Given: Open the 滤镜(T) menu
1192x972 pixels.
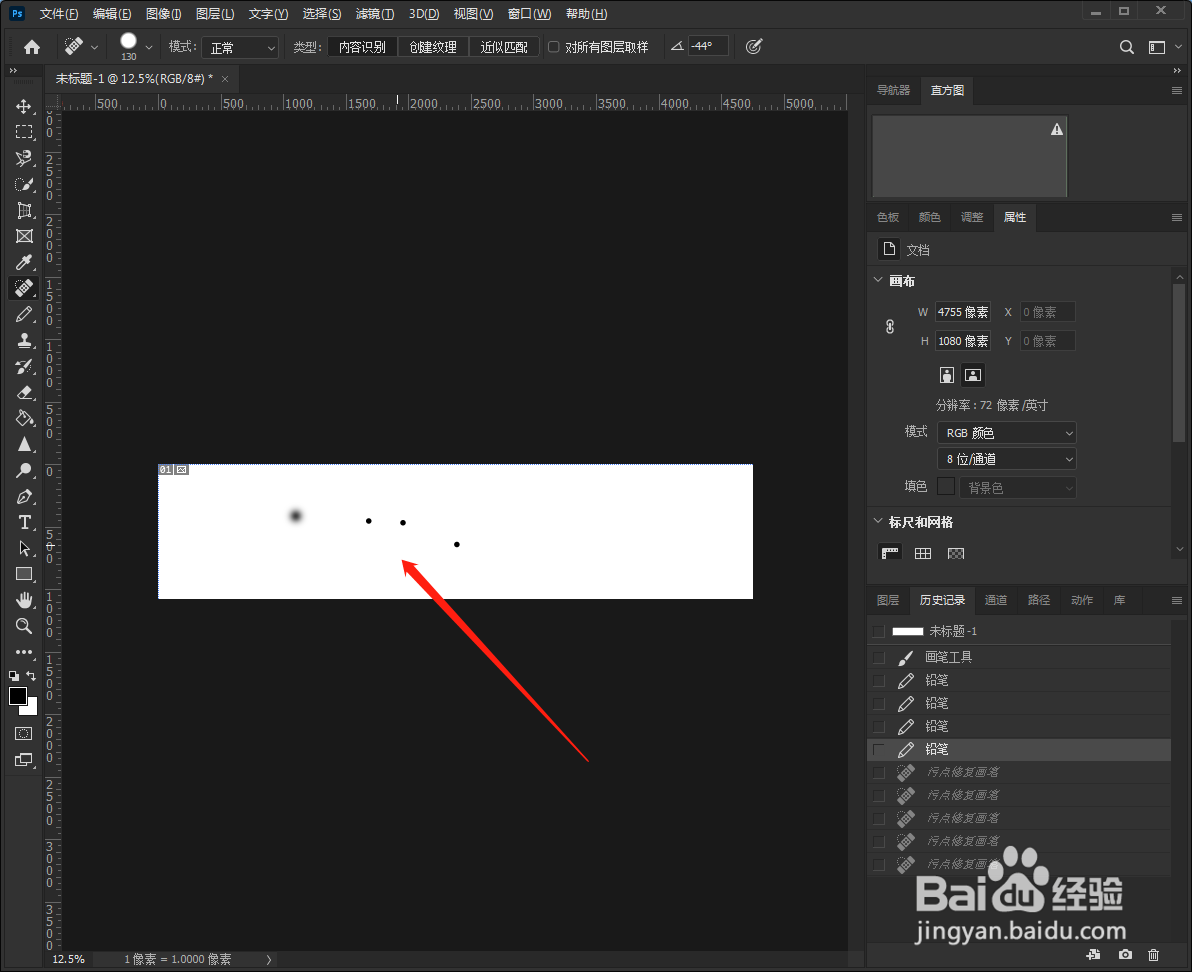Looking at the screenshot, I should pos(375,14).
